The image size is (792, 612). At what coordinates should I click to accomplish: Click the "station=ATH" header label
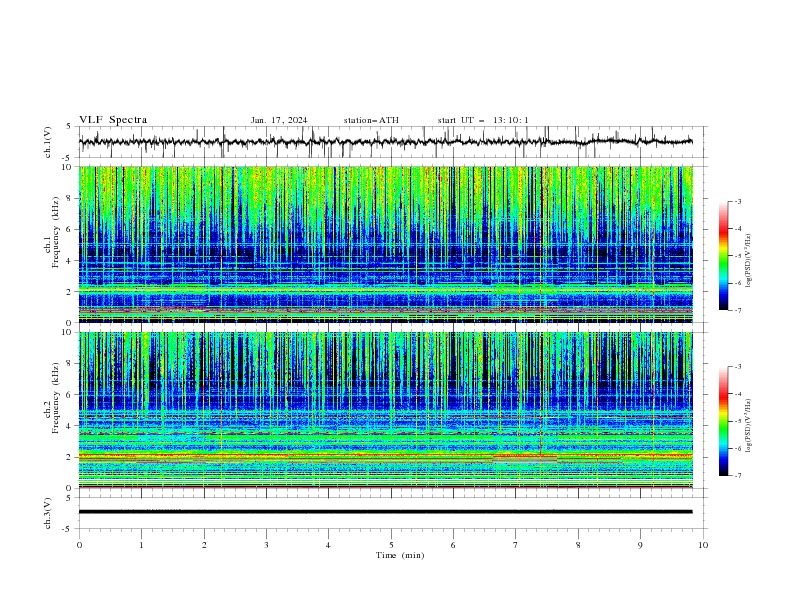(x=371, y=120)
